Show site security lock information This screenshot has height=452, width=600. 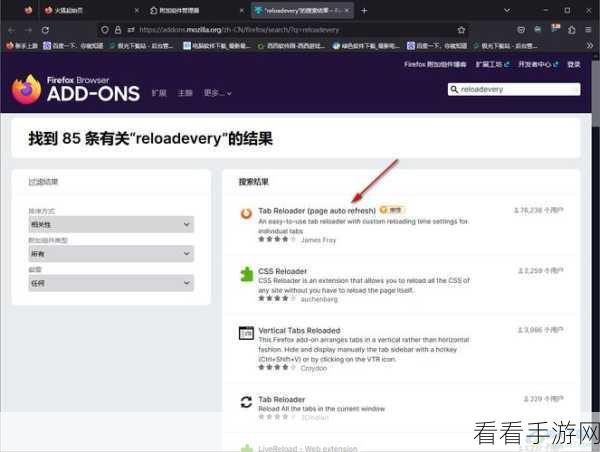coord(118,30)
